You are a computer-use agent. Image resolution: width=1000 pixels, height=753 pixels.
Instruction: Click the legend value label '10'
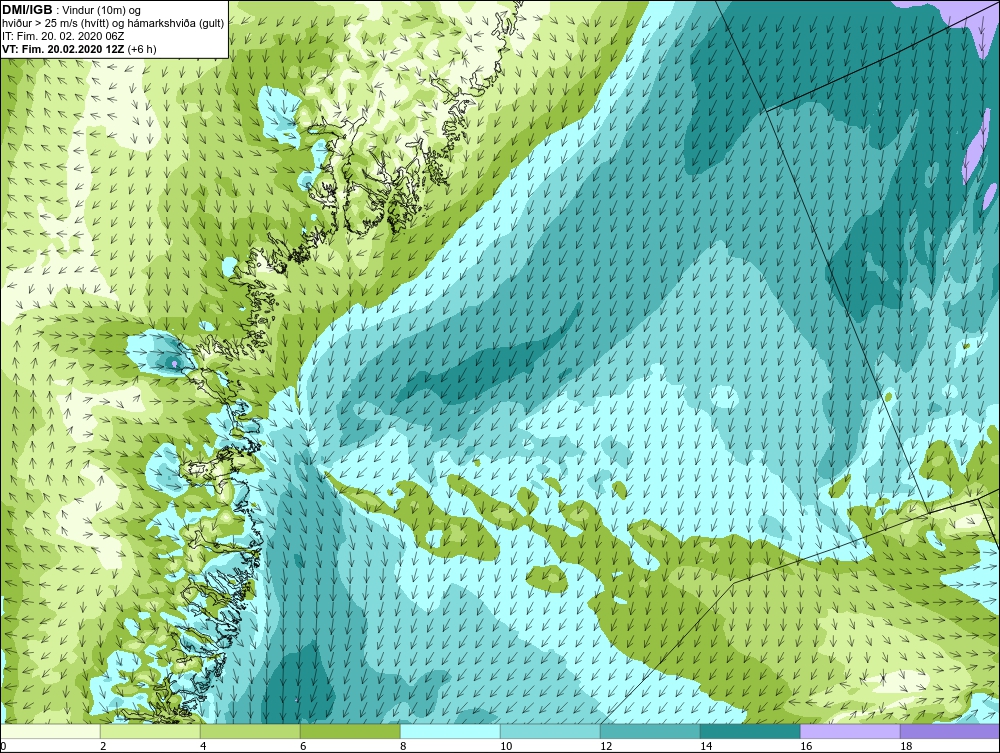coord(506,746)
